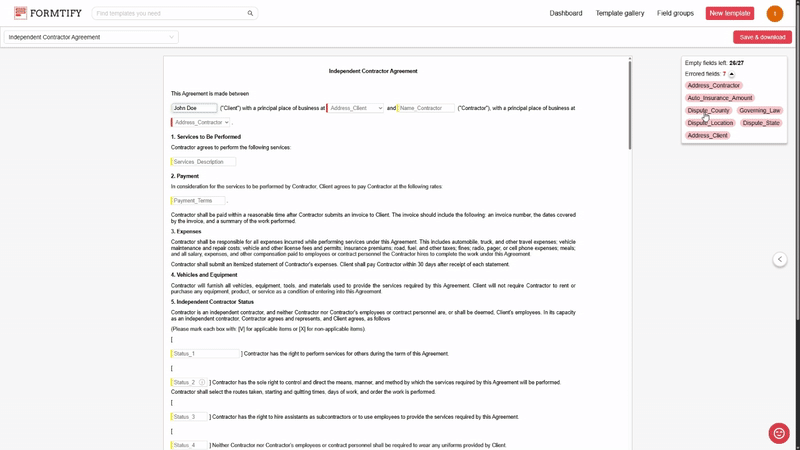Viewport: 800px width, 450px height.
Task: Open the Address_Contractor dropdown field
Action: pyautogui.click(x=201, y=122)
